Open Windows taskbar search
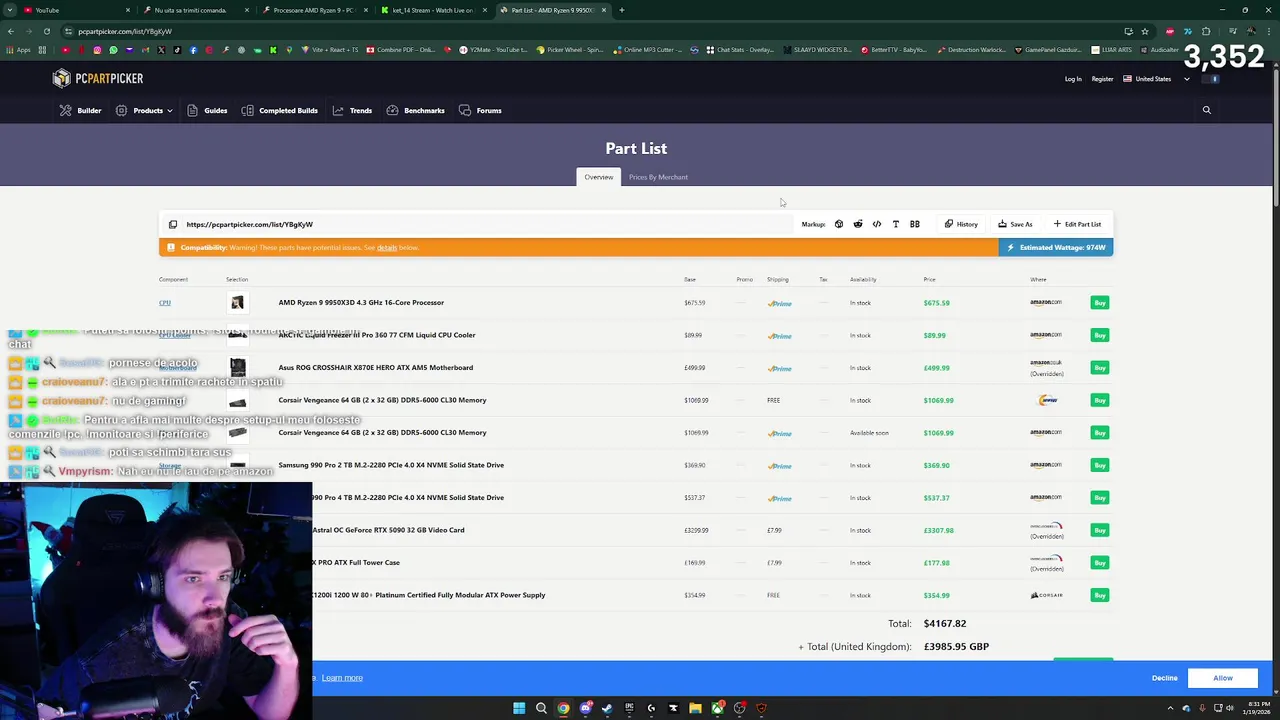This screenshot has width=1280, height=720. pos(541,708)
